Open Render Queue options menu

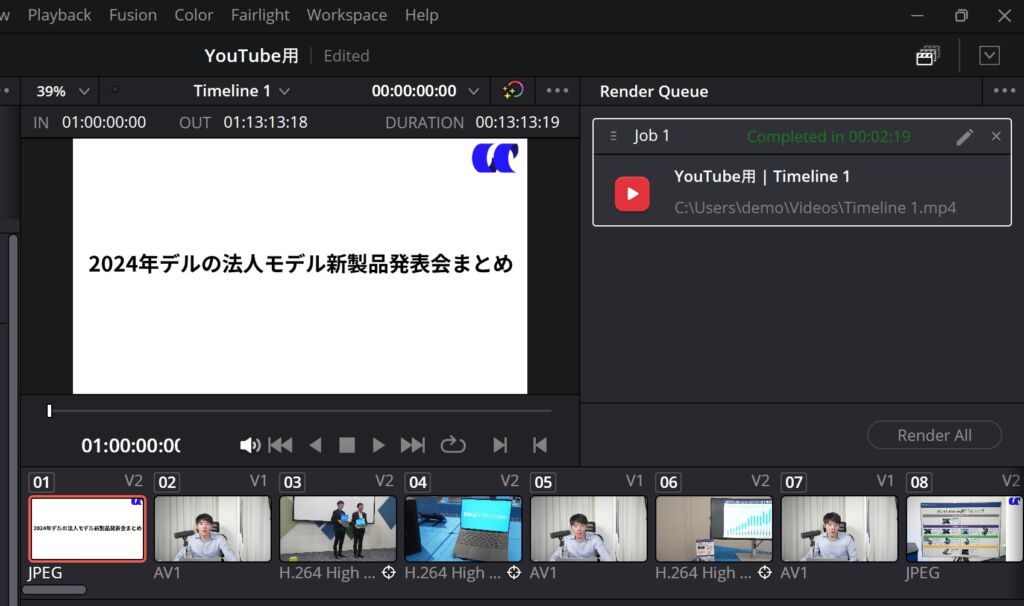1004,91
